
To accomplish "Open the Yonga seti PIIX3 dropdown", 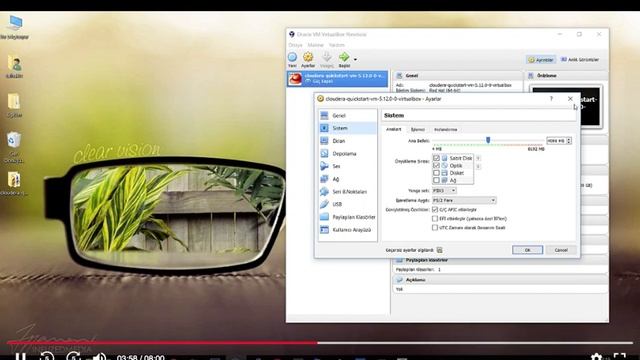I will [444, 191].
